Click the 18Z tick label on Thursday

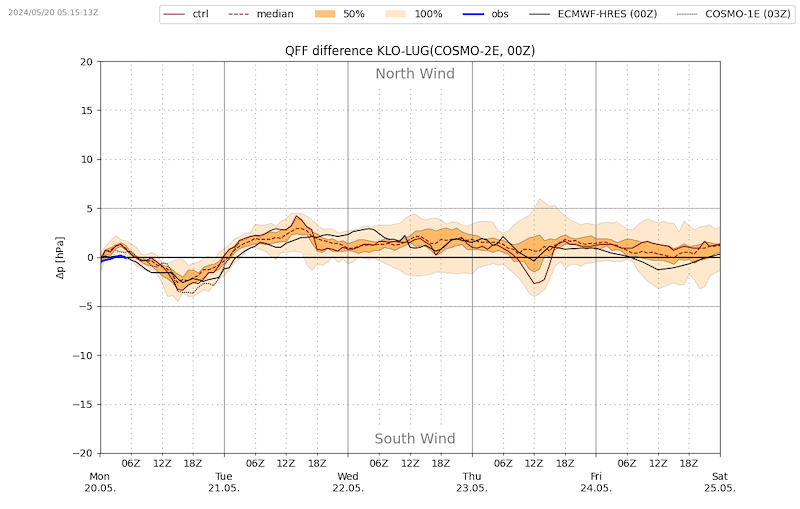click(565, 464)
